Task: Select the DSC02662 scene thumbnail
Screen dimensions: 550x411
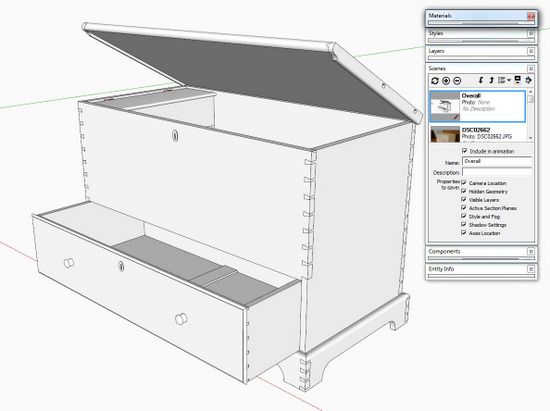Action: tap(445, 134)
